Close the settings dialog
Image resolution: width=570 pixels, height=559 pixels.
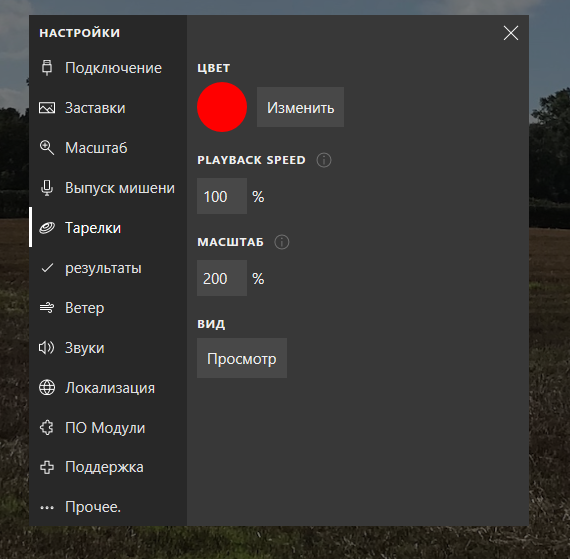click(510, 33)
